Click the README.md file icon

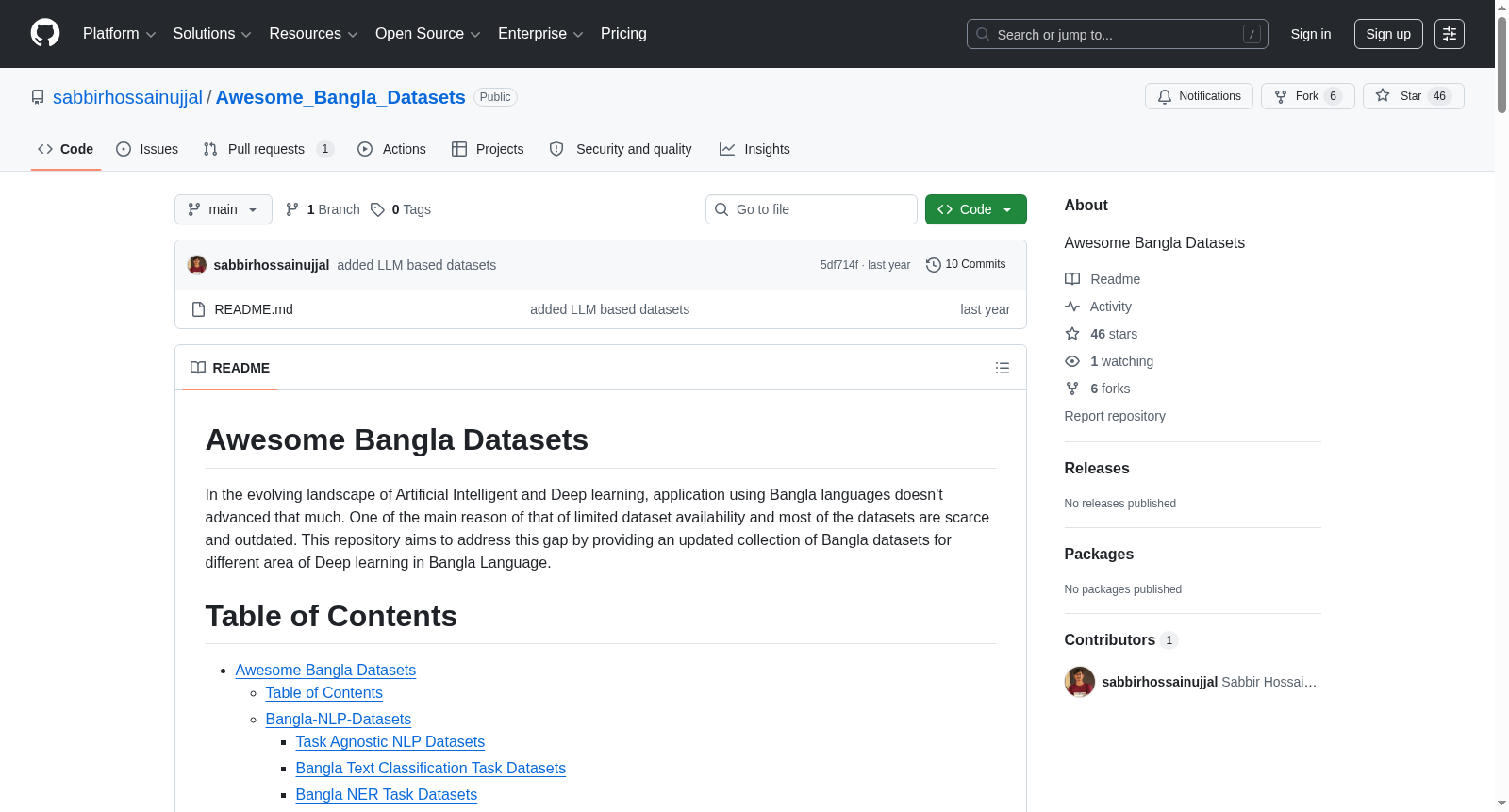[198, 309]
